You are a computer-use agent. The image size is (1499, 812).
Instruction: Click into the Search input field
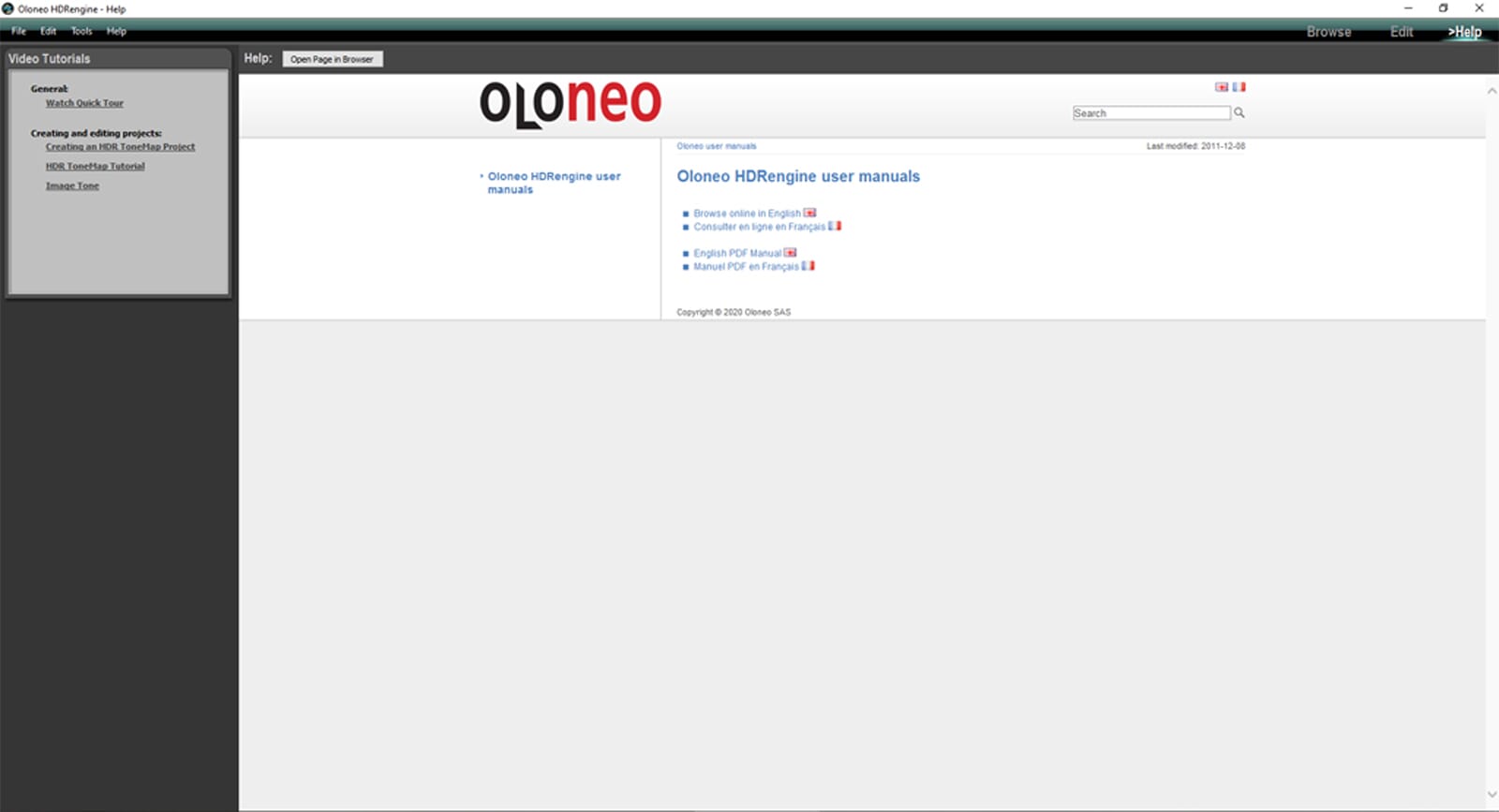point(1151,112)
